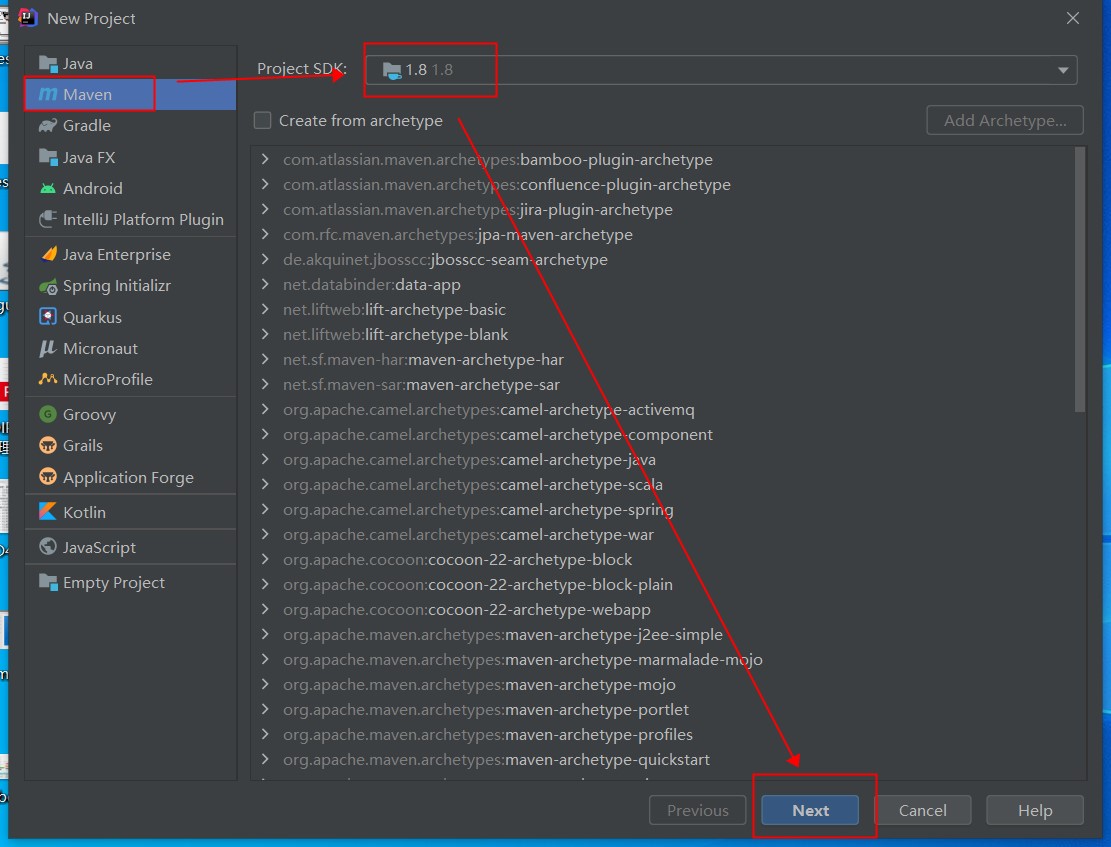Click the Grails icon
Viewport: 1111px width, 847px height.
pos(48,445)
